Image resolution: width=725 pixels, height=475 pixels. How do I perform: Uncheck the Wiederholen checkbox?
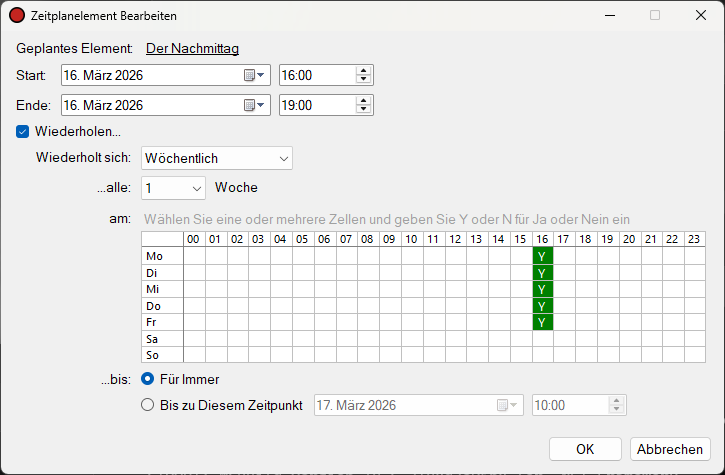pos(22,132)
